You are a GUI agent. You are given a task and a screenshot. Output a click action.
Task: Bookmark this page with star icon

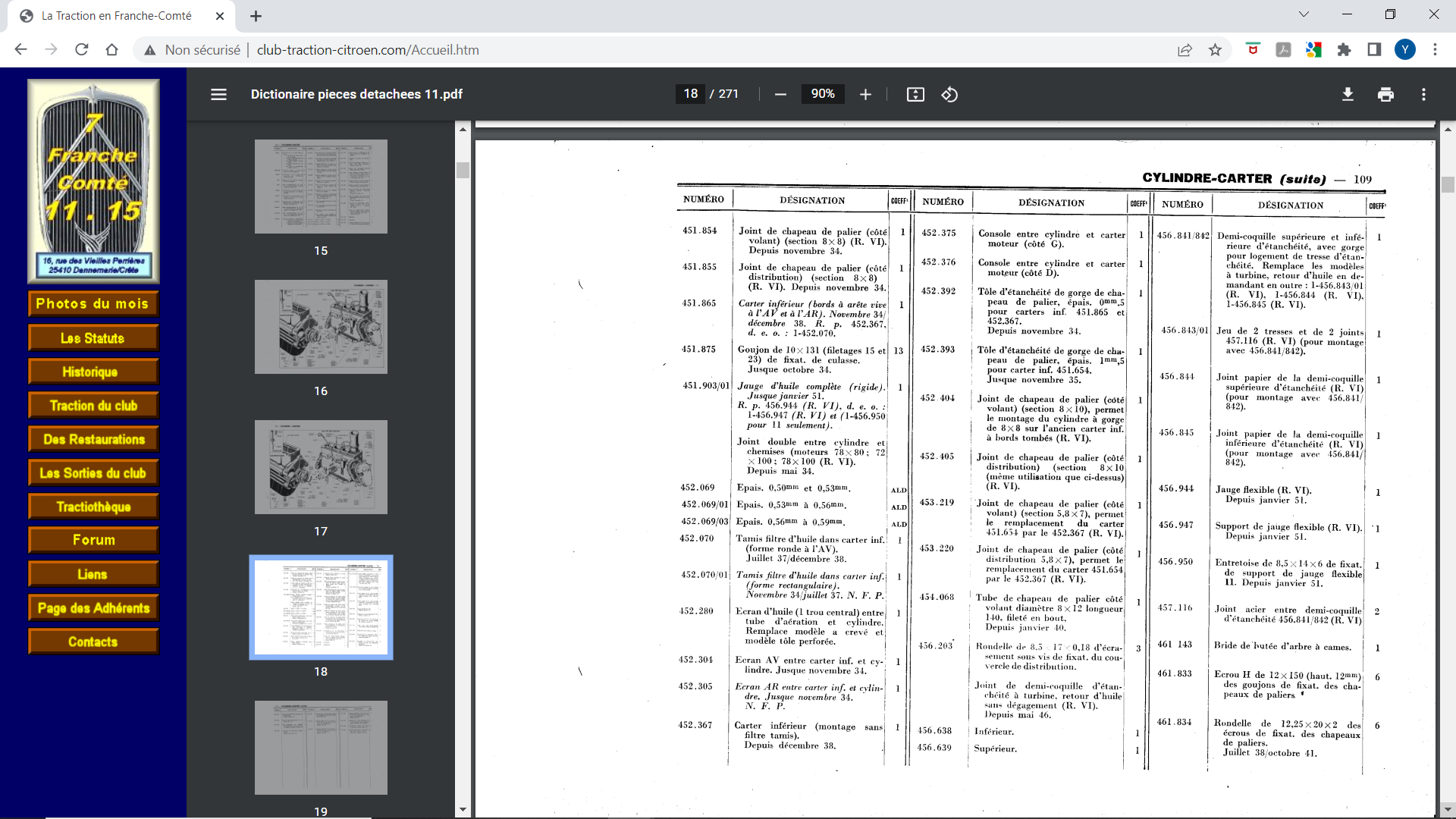pos(1216,50)
